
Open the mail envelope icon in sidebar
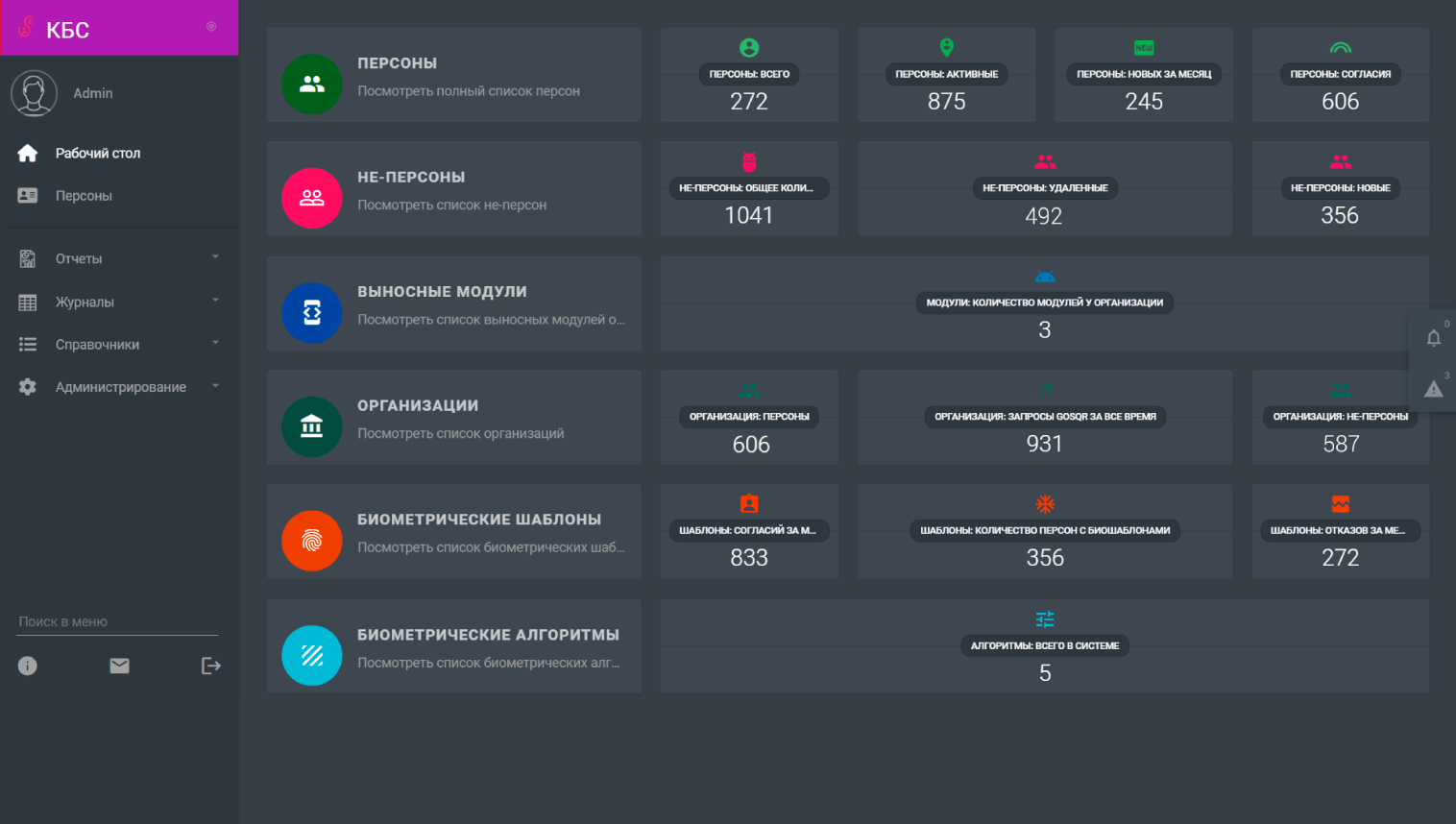[x=119, y=666]
